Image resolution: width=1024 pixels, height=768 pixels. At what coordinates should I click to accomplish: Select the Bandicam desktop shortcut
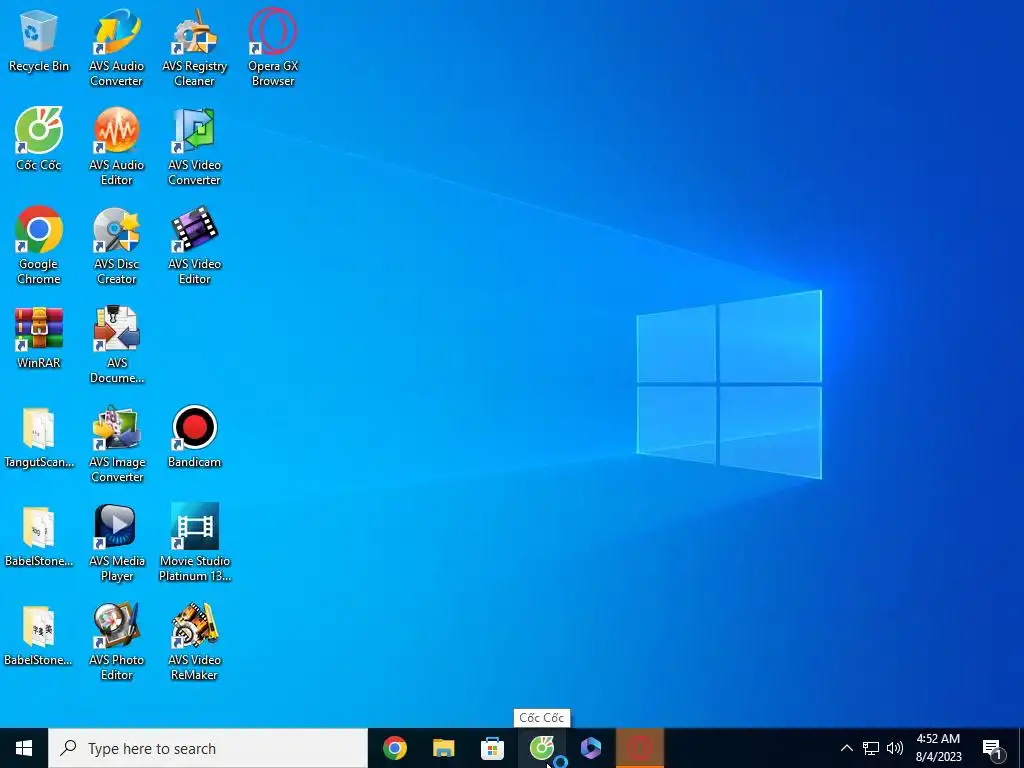pyautogui.click(x=195, y=437)
